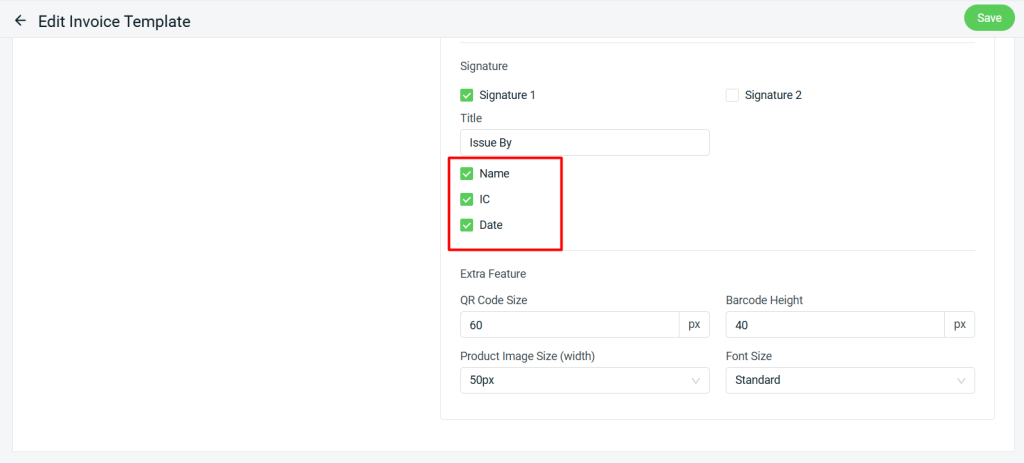Click the Signature section label

click(484, 66)
